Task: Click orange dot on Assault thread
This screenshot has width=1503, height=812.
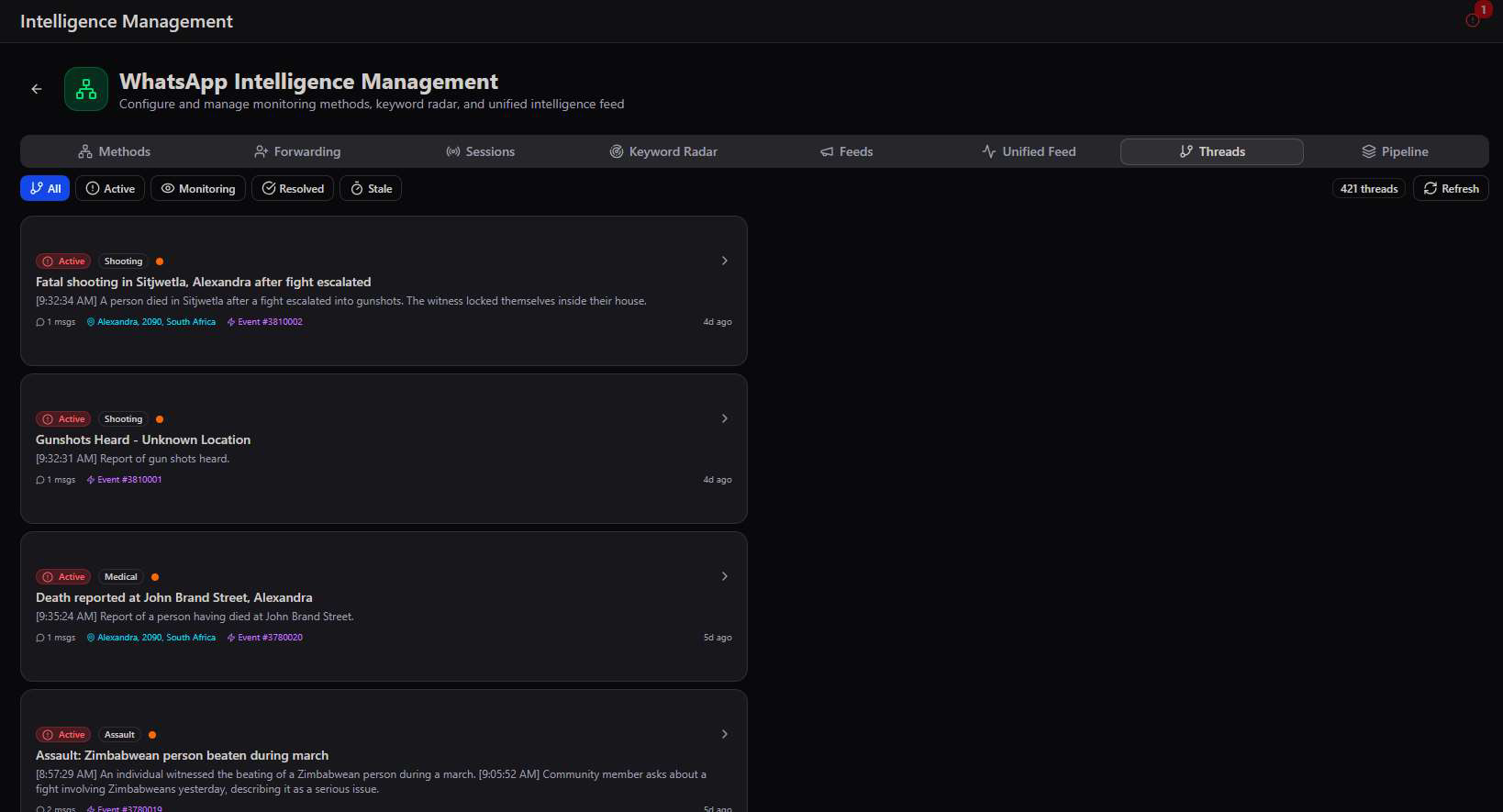Action: tap(152, 735)
